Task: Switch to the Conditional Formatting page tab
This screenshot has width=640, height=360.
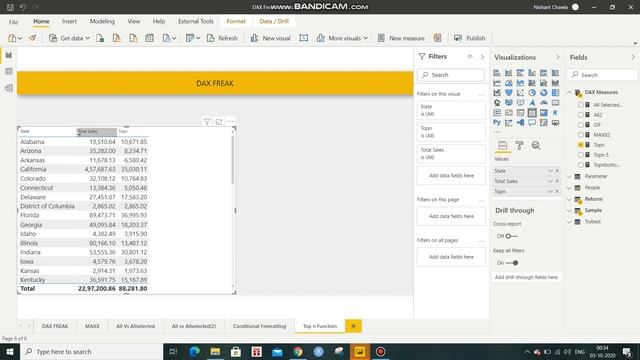Action: point(259,326)
